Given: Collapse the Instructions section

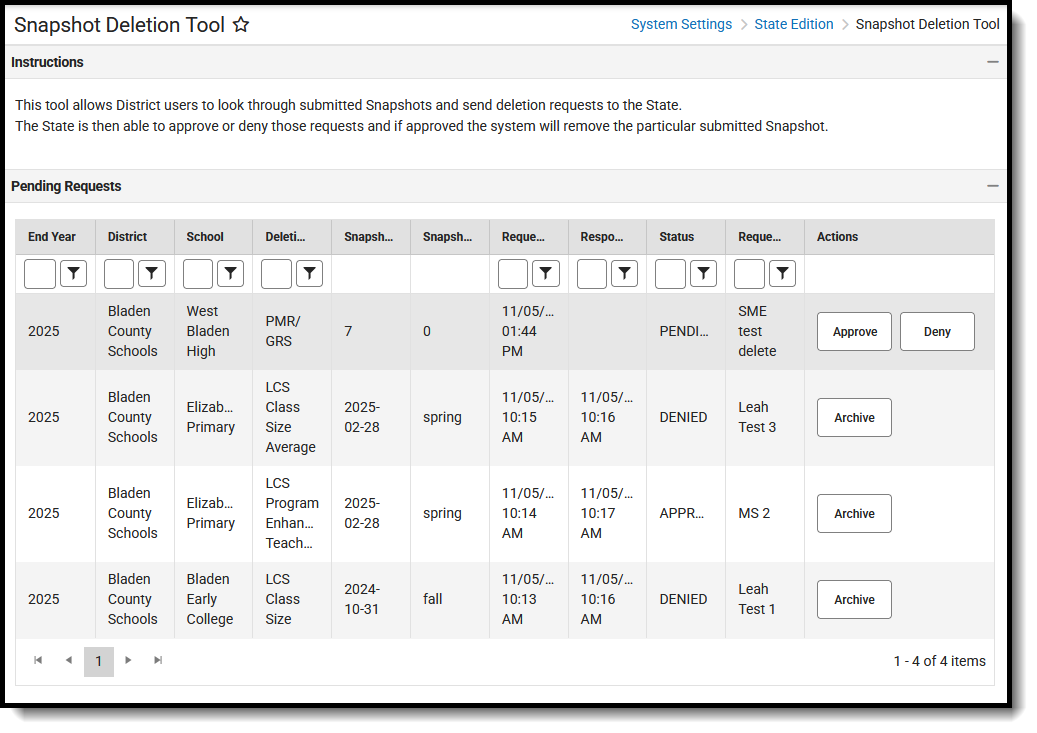Looking at the screenshot, I should pos(993,61).
